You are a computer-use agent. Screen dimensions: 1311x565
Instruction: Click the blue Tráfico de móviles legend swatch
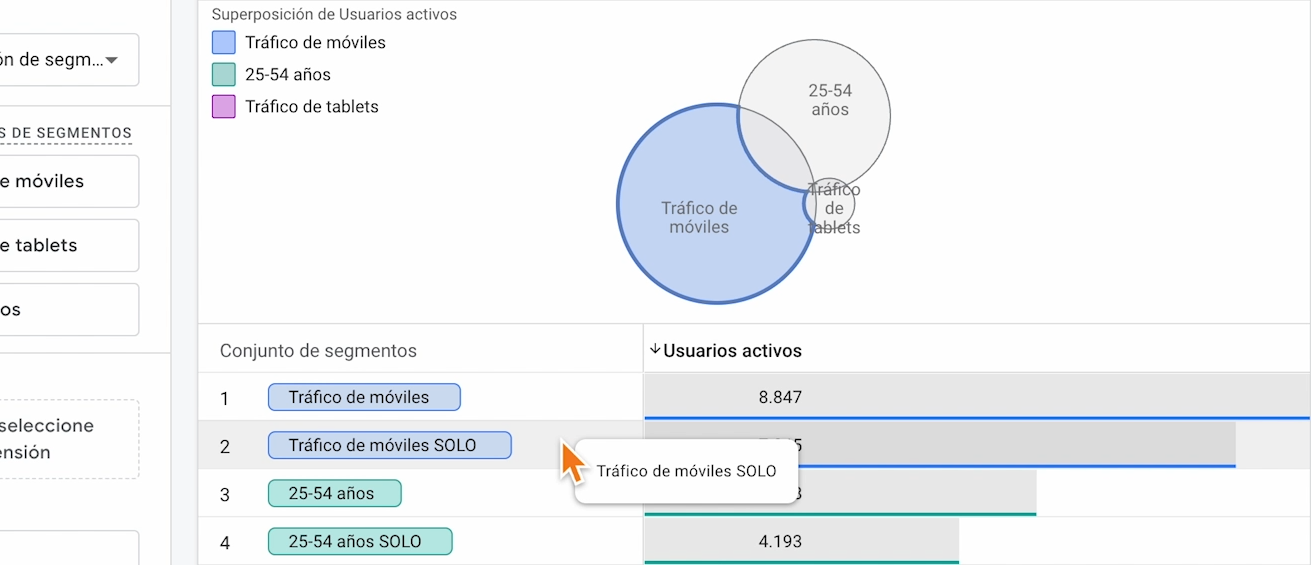(x=224, y=42)
